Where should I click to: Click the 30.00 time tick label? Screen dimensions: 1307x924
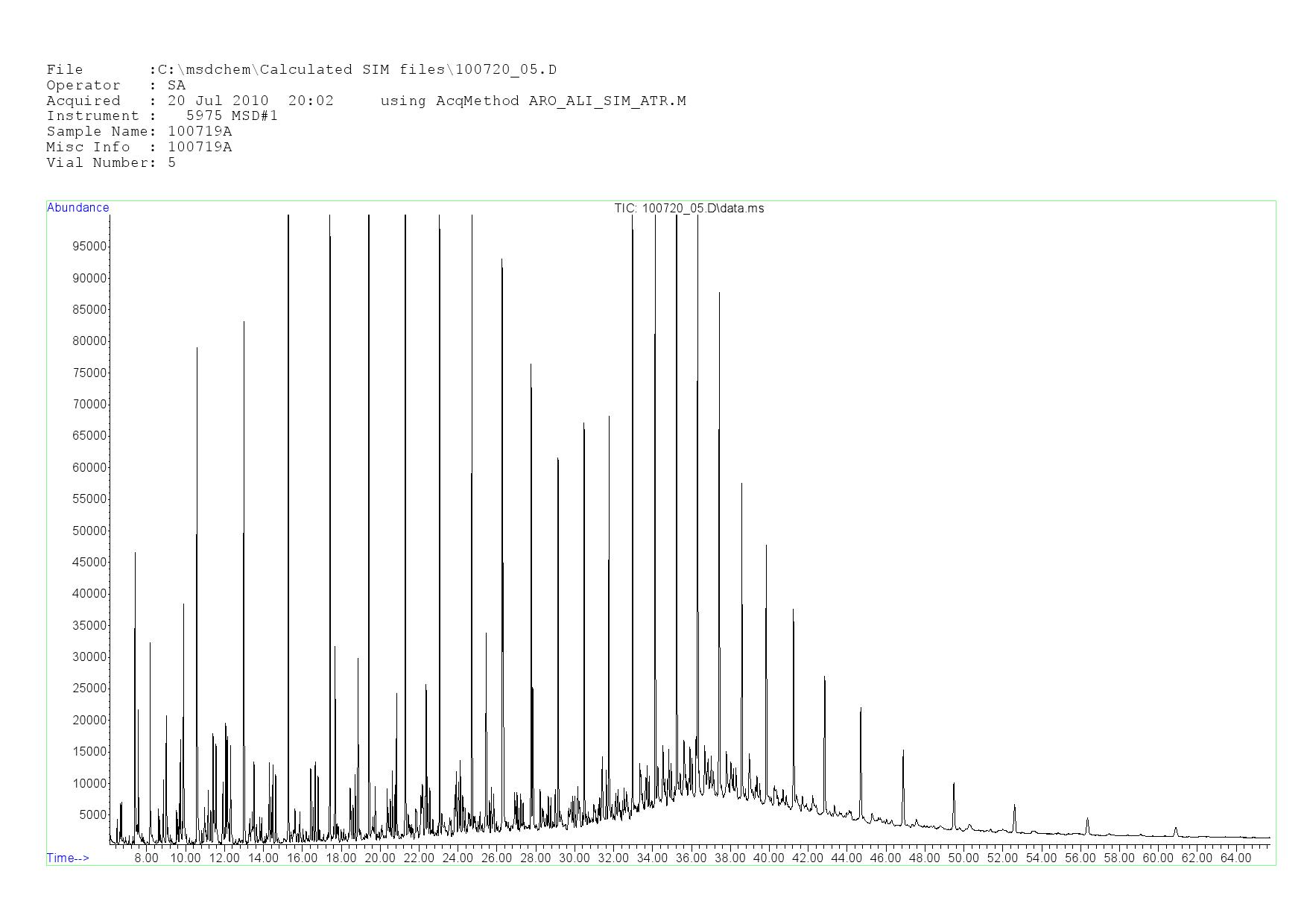(574, 858)
